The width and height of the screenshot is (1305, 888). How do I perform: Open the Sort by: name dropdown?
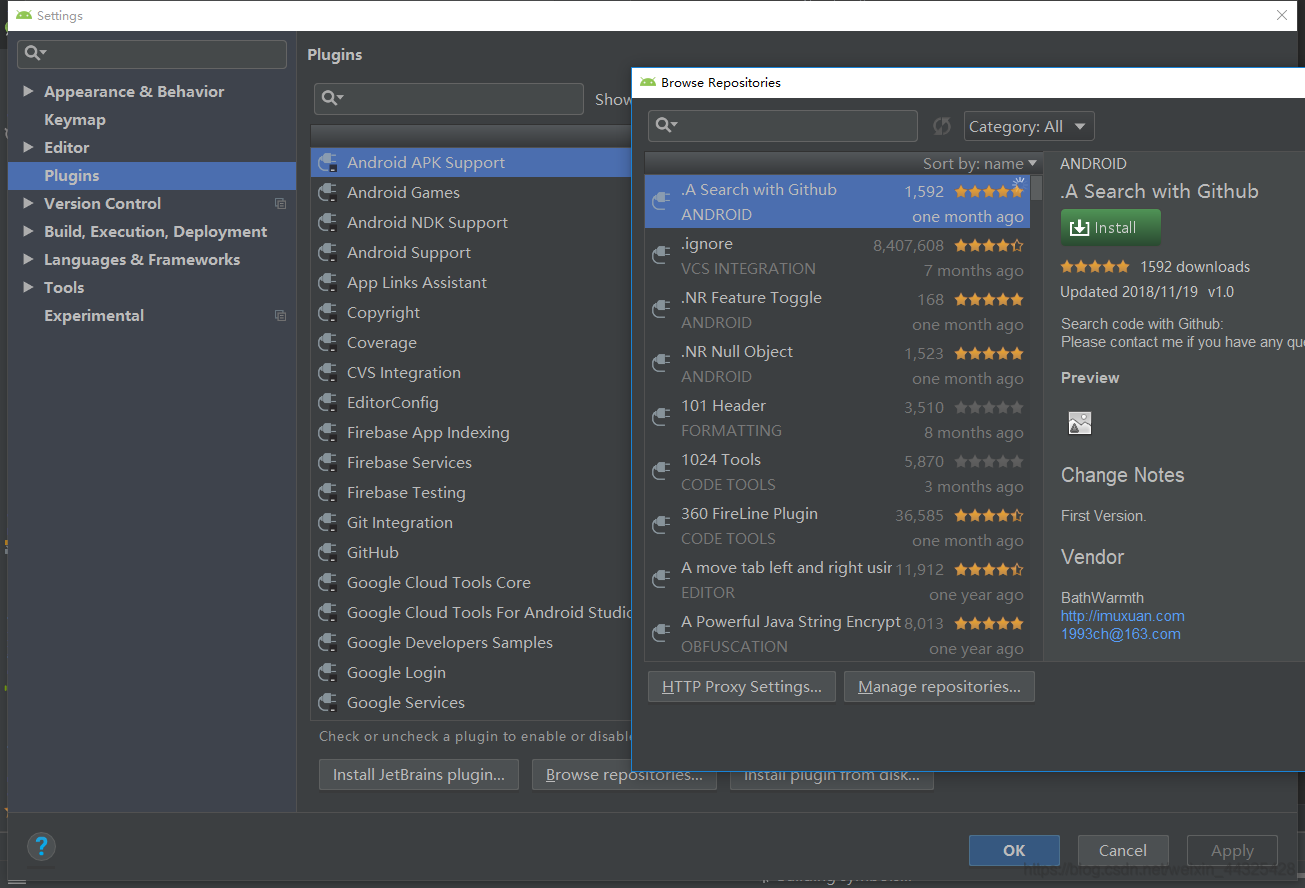point(980,163)
